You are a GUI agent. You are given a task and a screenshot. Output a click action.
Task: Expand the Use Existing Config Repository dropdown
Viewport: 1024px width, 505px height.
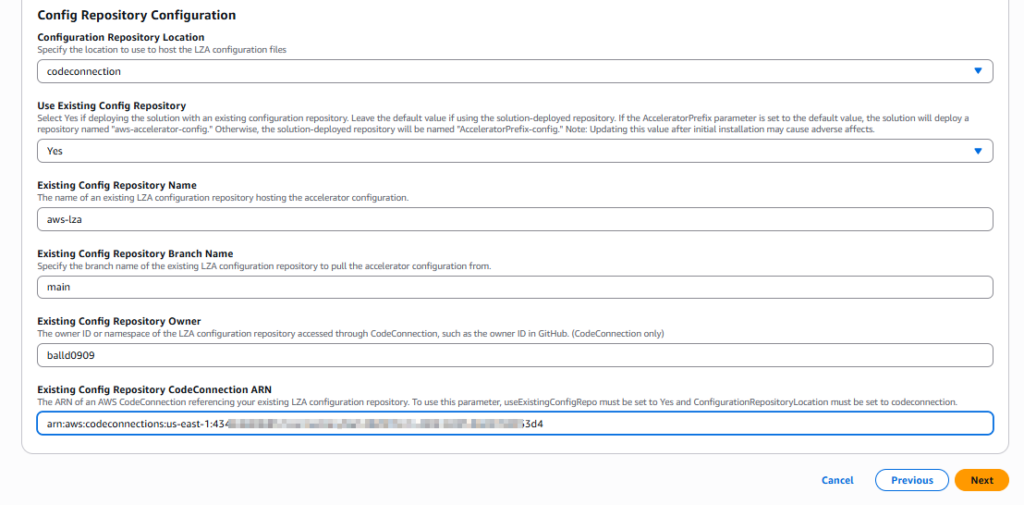500,151
